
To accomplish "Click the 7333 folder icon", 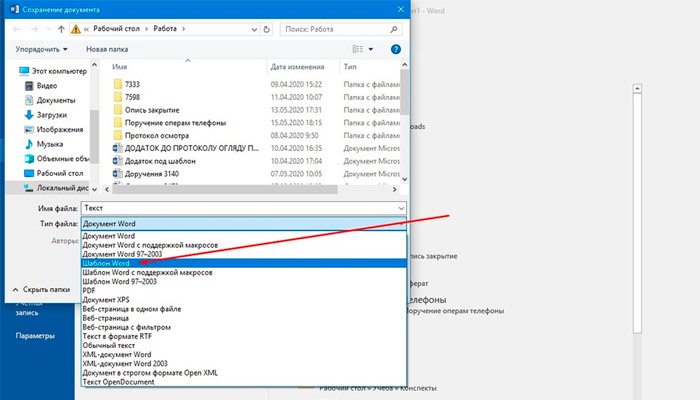I will click(118, 84).
